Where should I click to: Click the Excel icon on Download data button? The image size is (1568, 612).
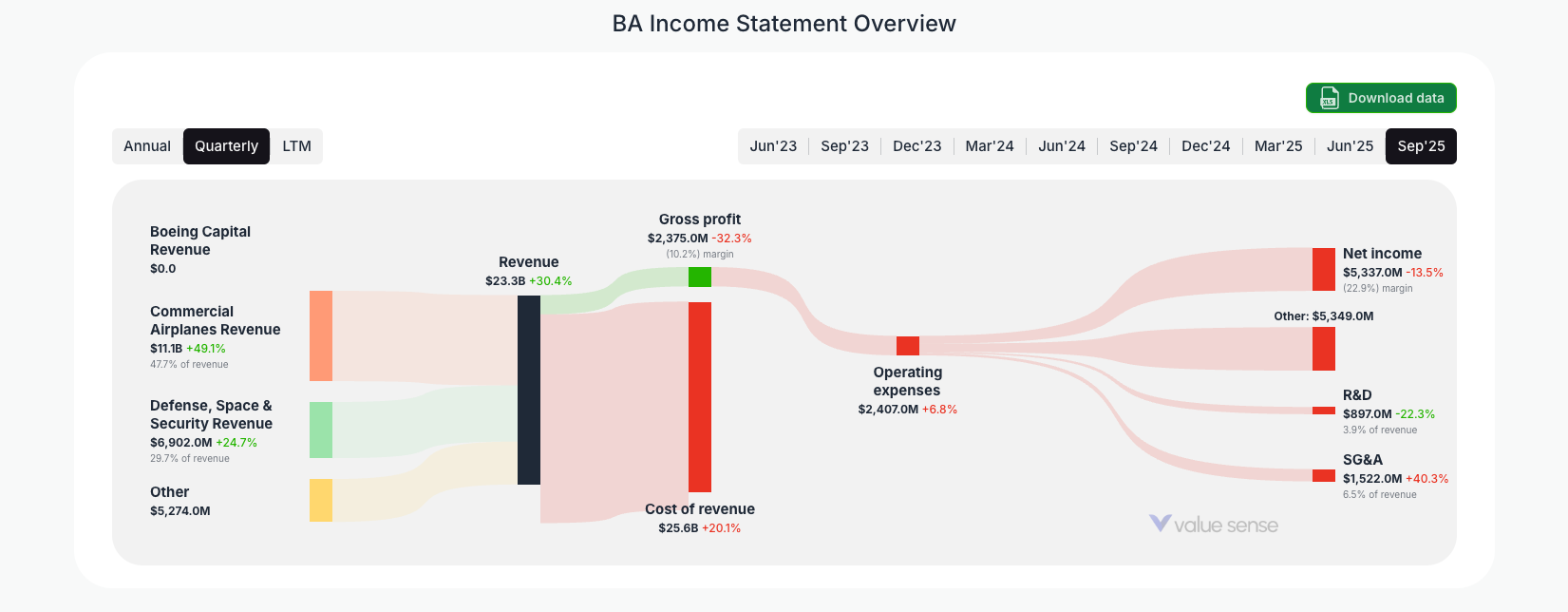[1328, 98]
